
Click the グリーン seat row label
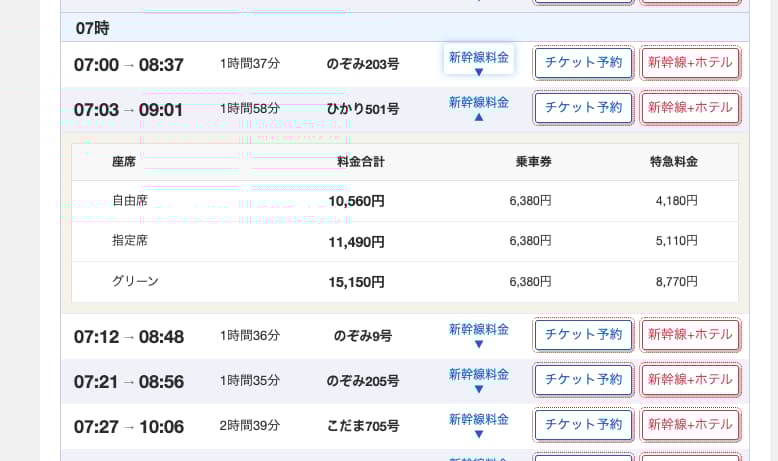(x=135, y=281)
